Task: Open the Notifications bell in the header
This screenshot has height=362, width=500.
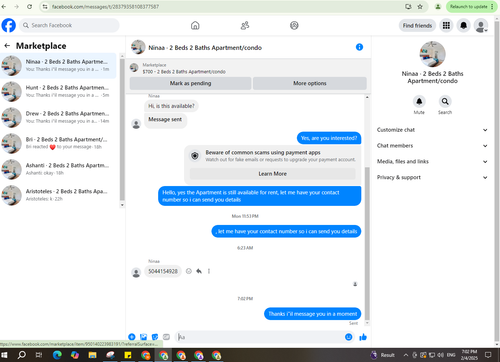Action: 464,25
